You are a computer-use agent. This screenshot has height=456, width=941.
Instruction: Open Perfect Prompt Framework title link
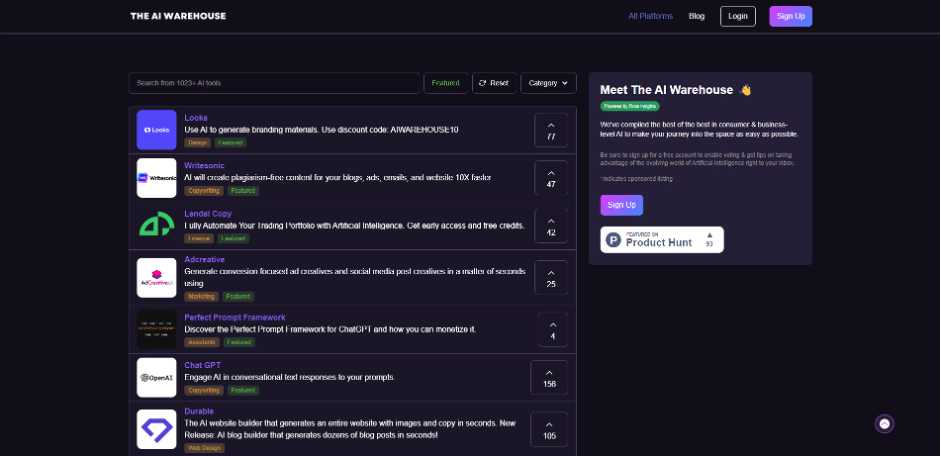point(235,317)
